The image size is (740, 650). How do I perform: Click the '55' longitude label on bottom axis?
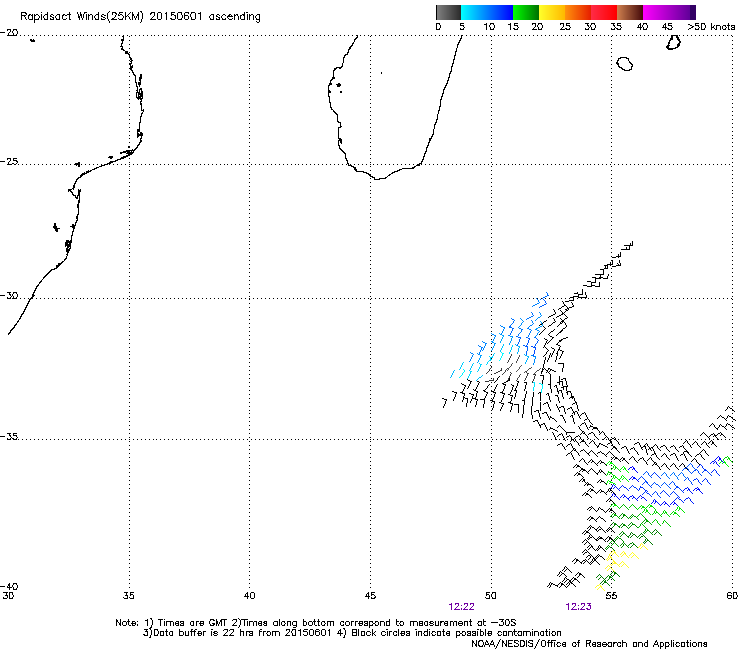(611, 596)
